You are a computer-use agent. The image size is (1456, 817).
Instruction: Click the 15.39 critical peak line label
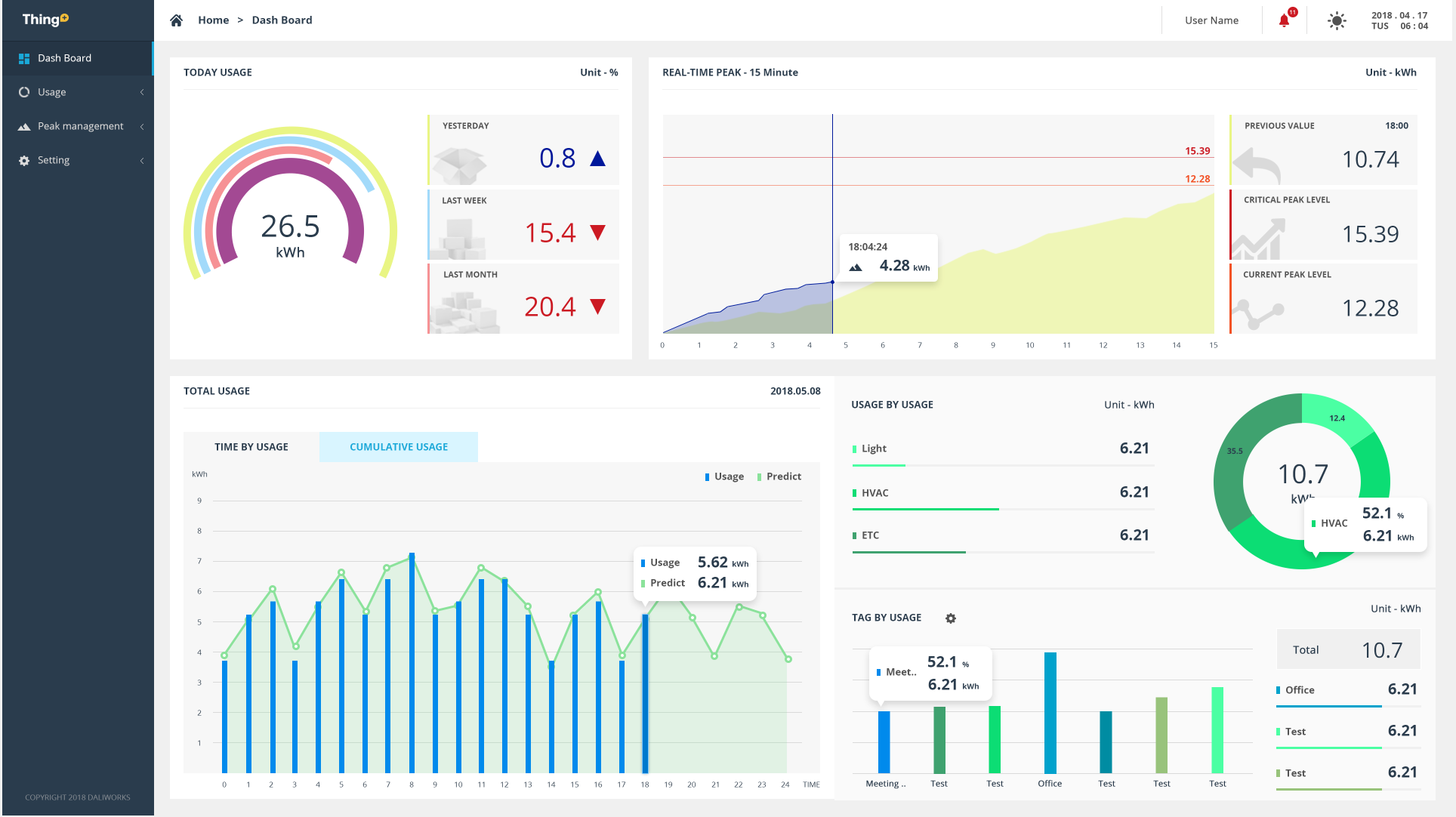click(x=1197, y=151)
